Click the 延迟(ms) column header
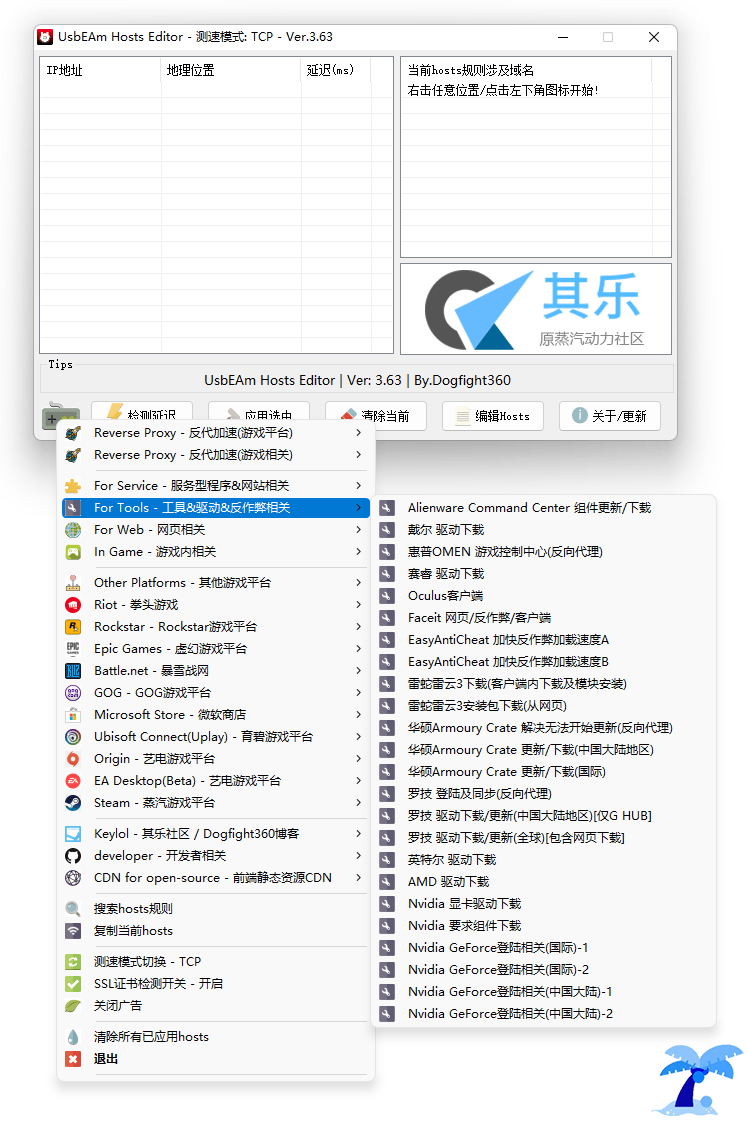Viewport: 747px width, 1122px height. pos(336,70)
